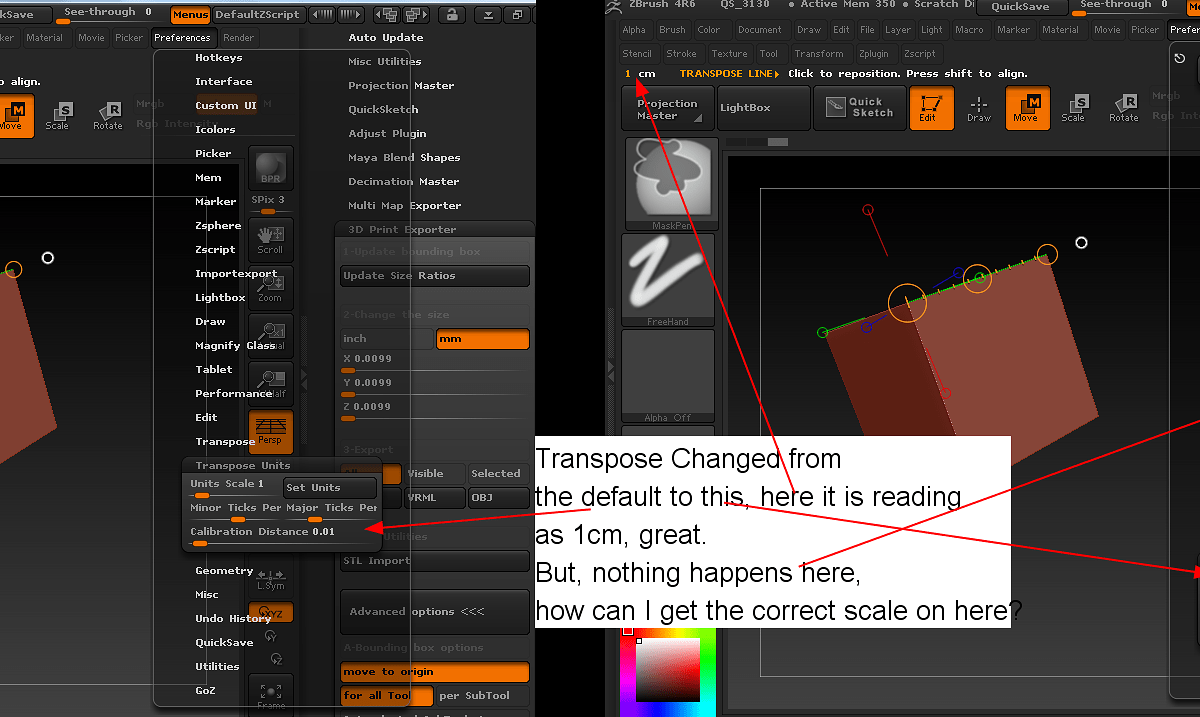
Task: Click the right tray arrows icon
Action: [349, 14]
